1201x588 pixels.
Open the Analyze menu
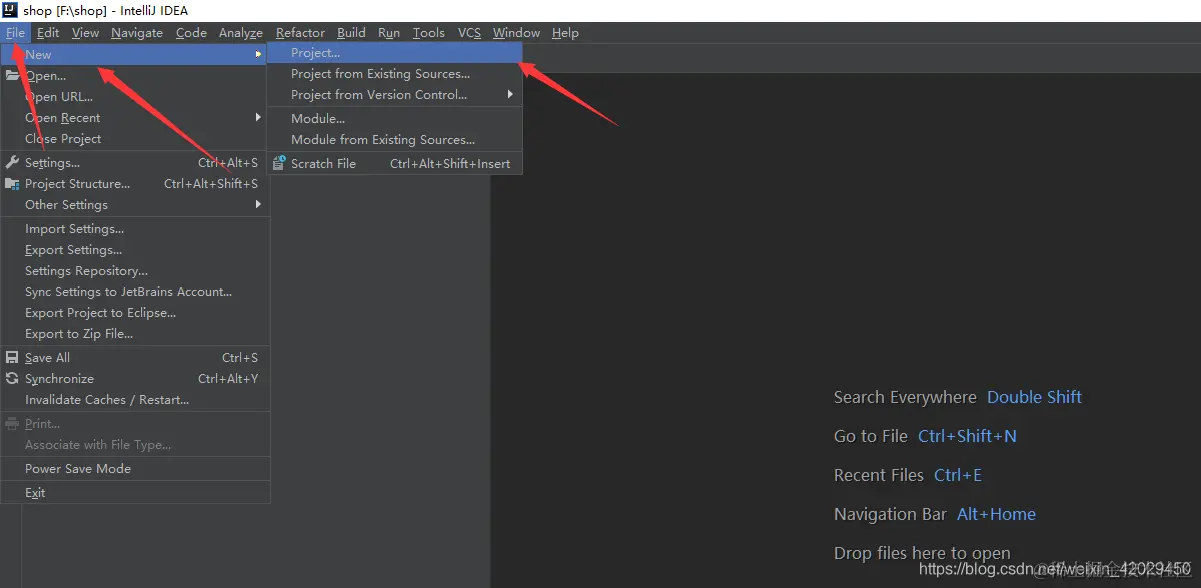[241, 33]
